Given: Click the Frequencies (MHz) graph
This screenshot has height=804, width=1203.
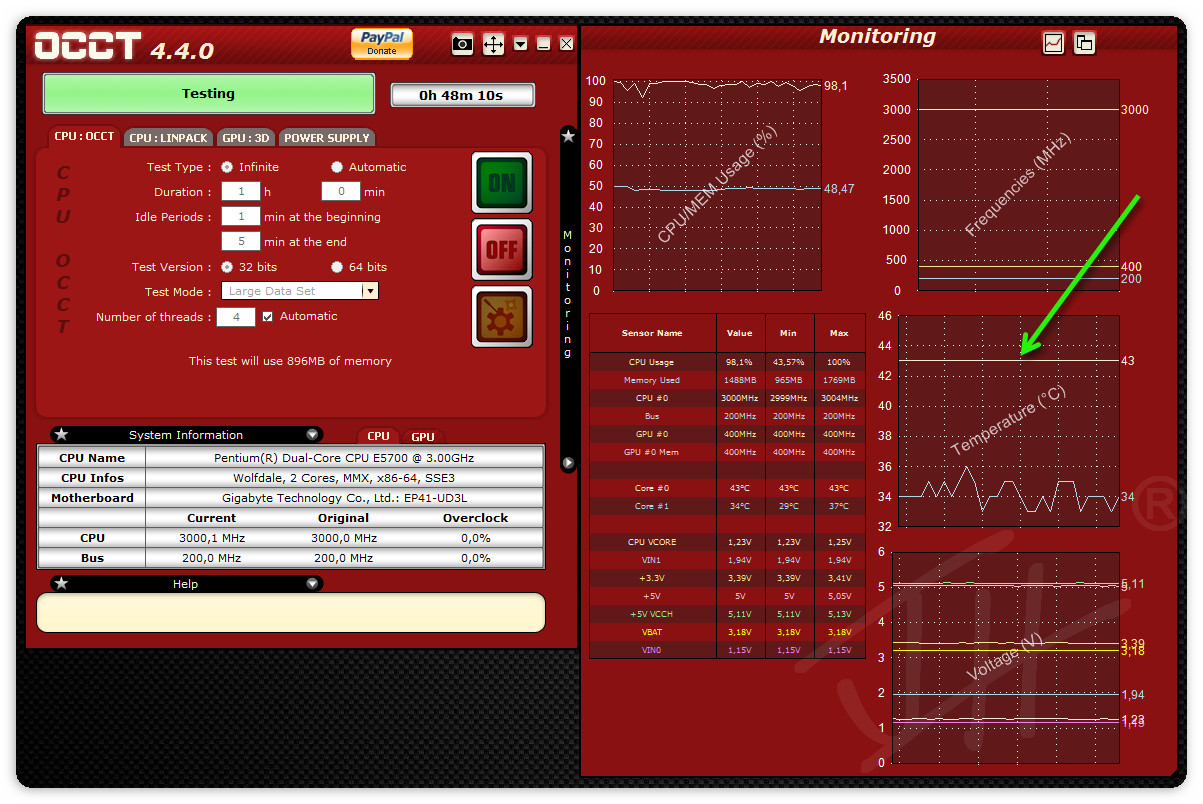Looking at the screenshot, I should (x=1018, y=185).
